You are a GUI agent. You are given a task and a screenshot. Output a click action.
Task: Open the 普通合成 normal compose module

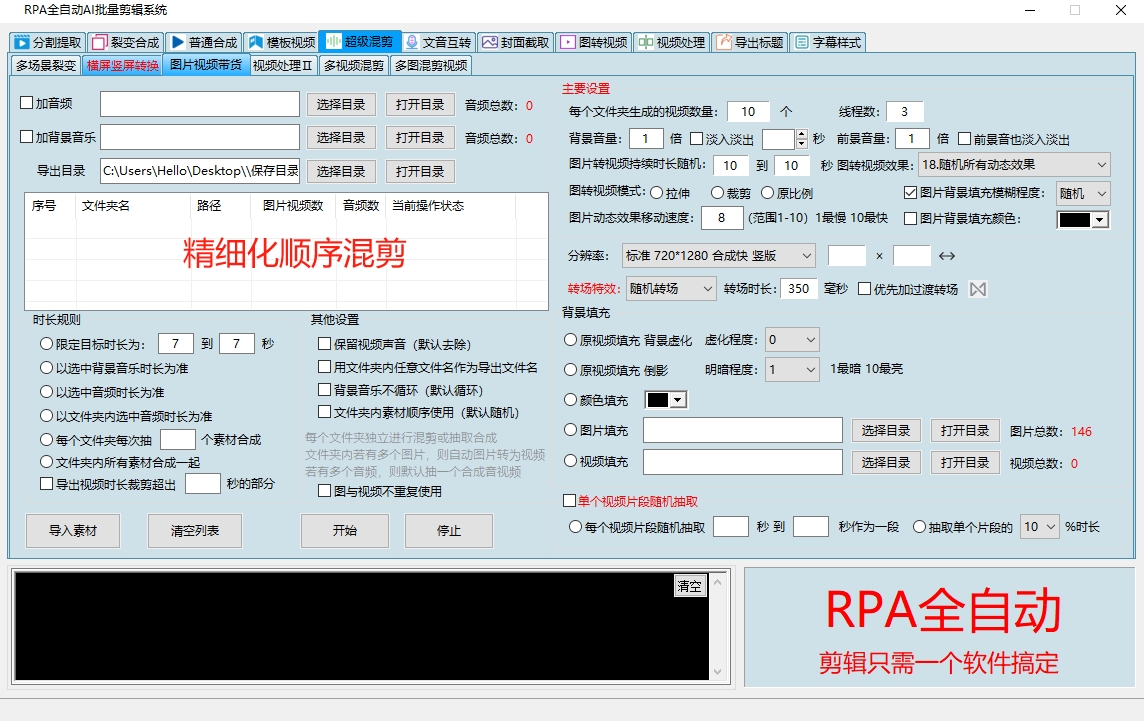204,42
